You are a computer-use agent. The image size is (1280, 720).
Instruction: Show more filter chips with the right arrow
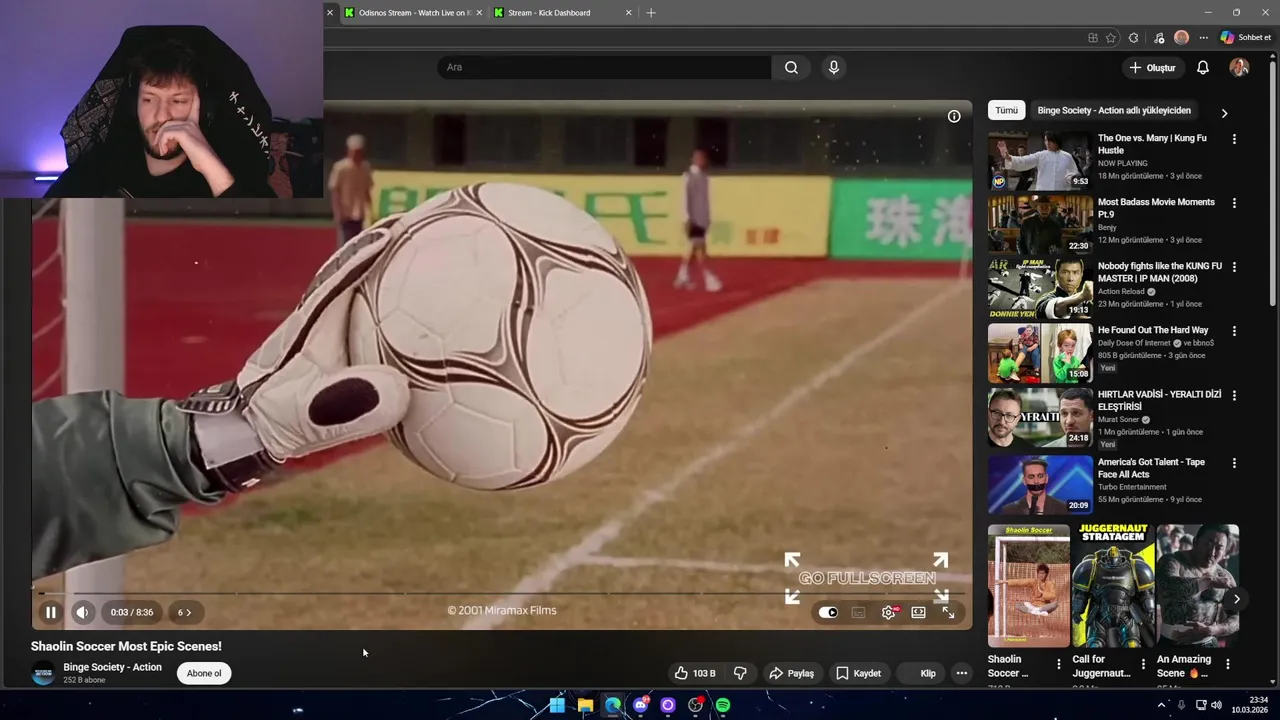tap(1224, 113)
